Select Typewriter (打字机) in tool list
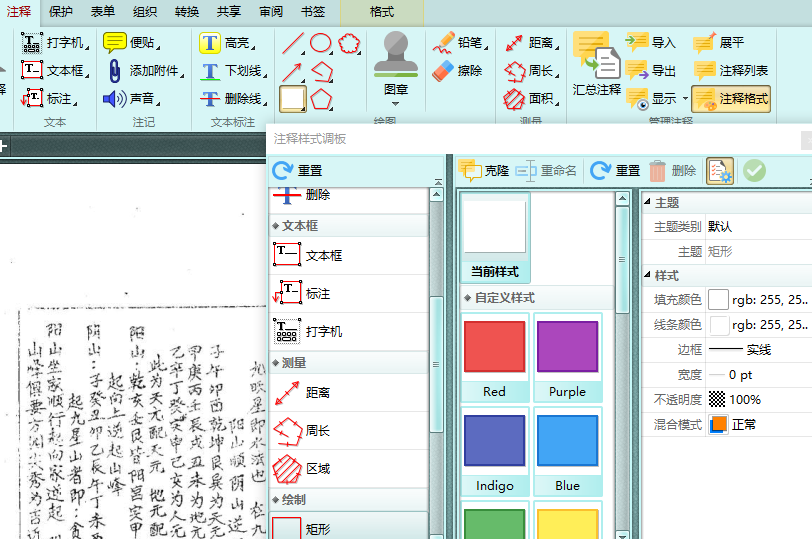The image size is (812, 539). point(349,331)
